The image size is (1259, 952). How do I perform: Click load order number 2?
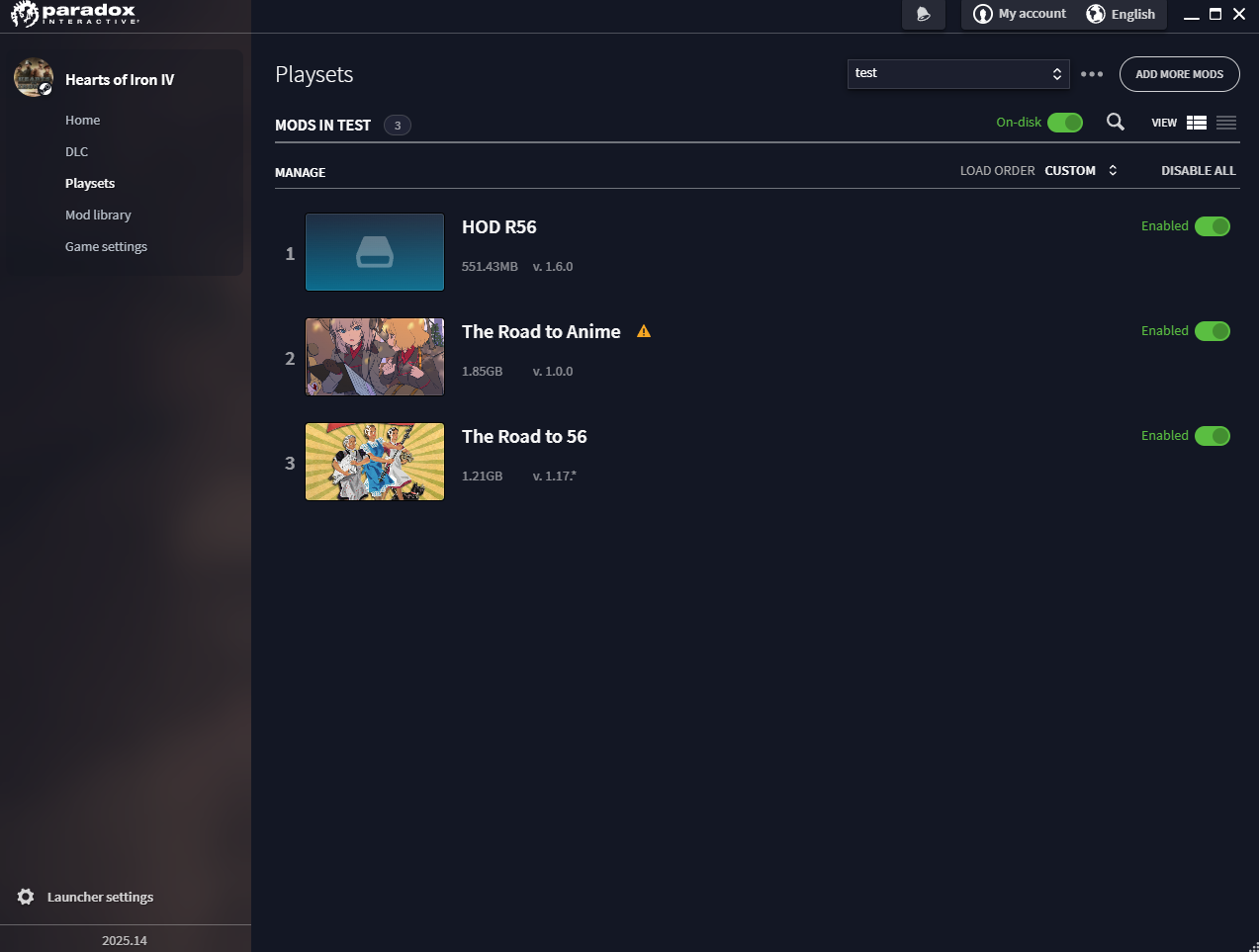pyautogui.click(x=290, y=359)
